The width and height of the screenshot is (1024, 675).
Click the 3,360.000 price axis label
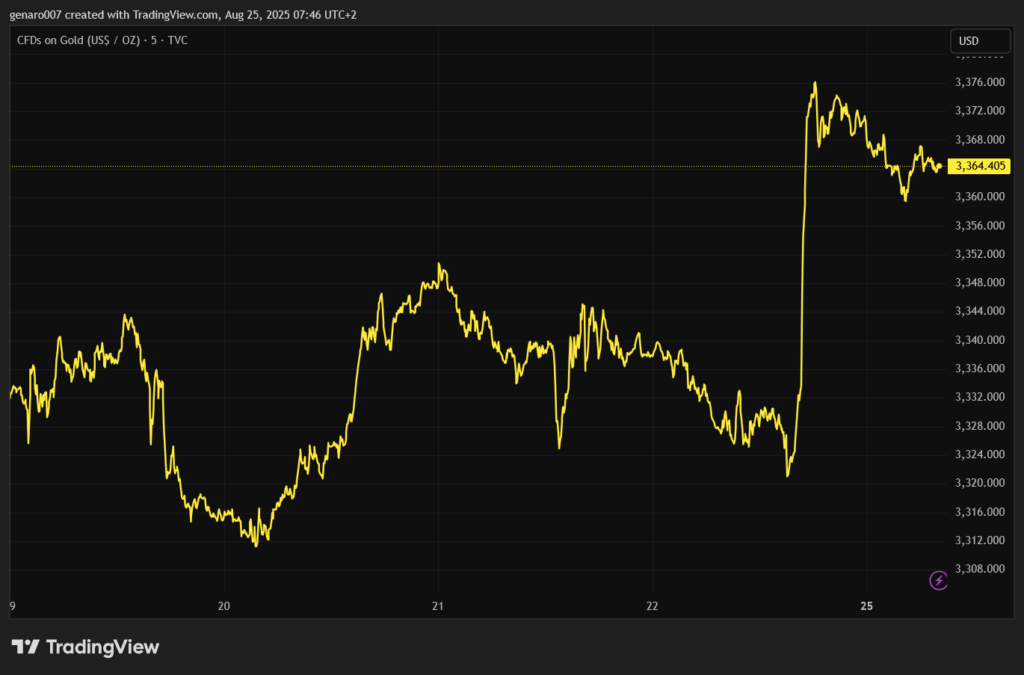pyautogui.click(x=979, y=197)
